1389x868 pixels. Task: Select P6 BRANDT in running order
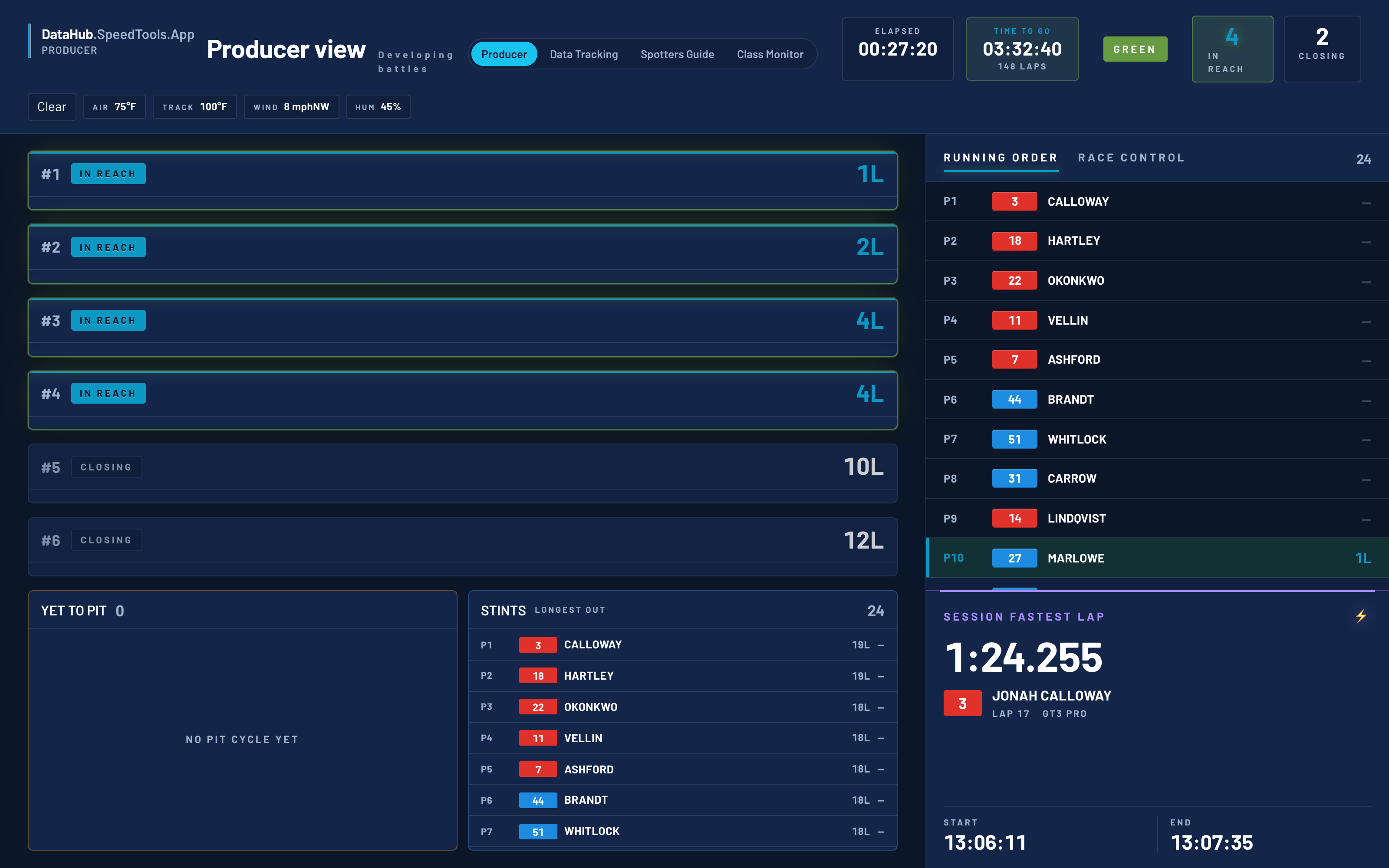pyautogui.click(x=1157, y=400)
